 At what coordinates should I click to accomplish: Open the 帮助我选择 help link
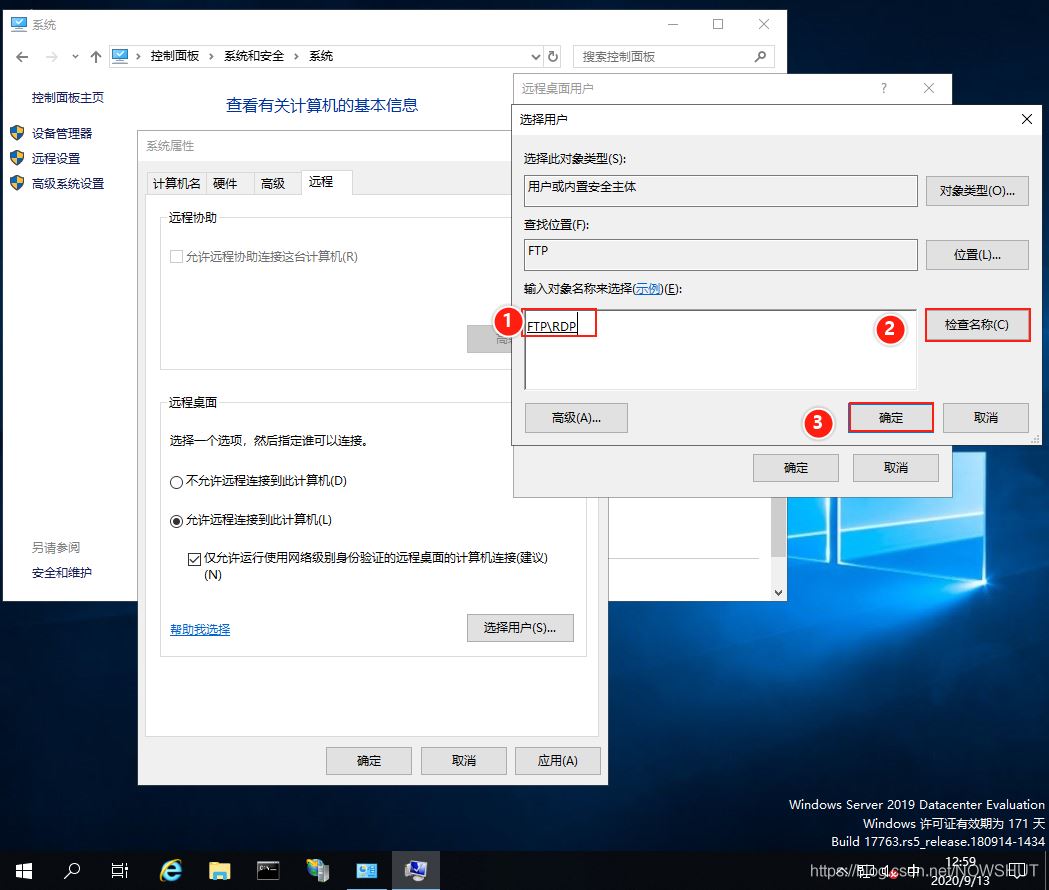point(200,629)
